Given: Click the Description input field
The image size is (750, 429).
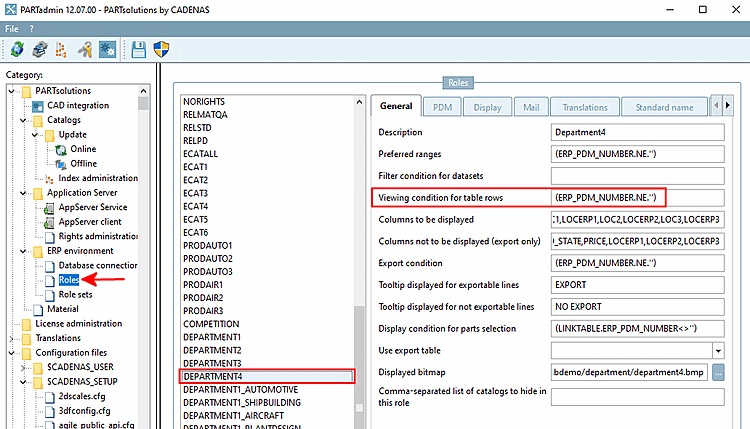Looking at the screenshot, I should (x=637, y=132).
